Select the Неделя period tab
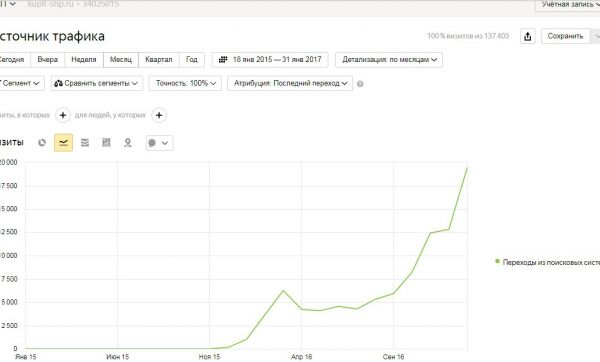This screenshot has width=600, height=362. tap(84, 60)
